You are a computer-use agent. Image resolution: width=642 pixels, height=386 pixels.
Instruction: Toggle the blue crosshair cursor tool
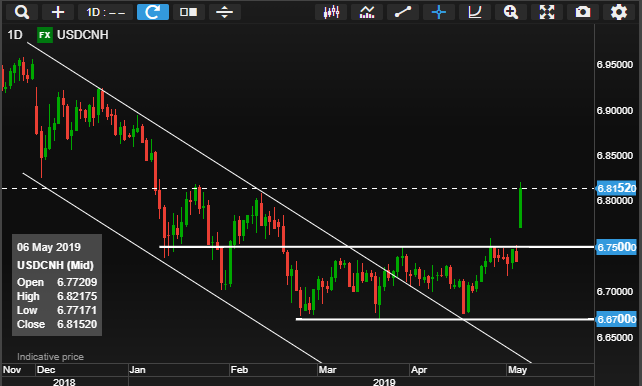tap(439, 12)
